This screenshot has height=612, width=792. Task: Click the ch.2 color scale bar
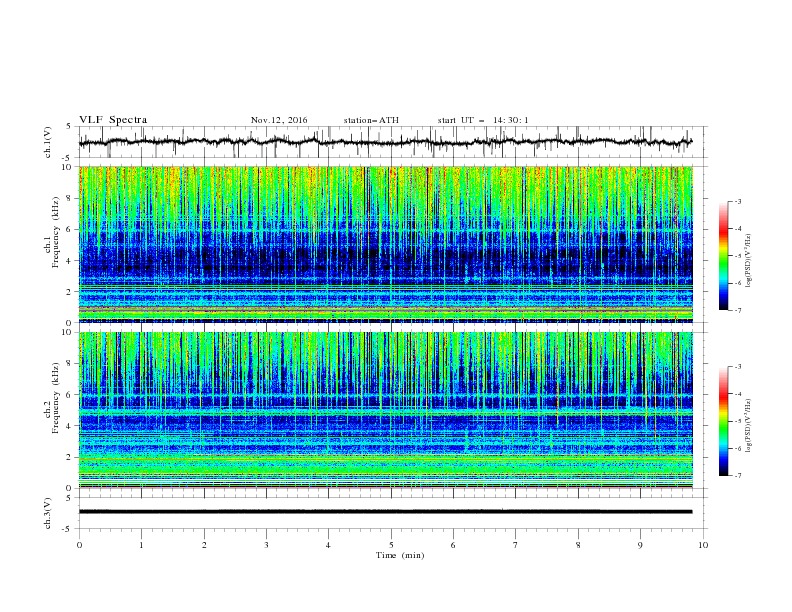(724, 421)
